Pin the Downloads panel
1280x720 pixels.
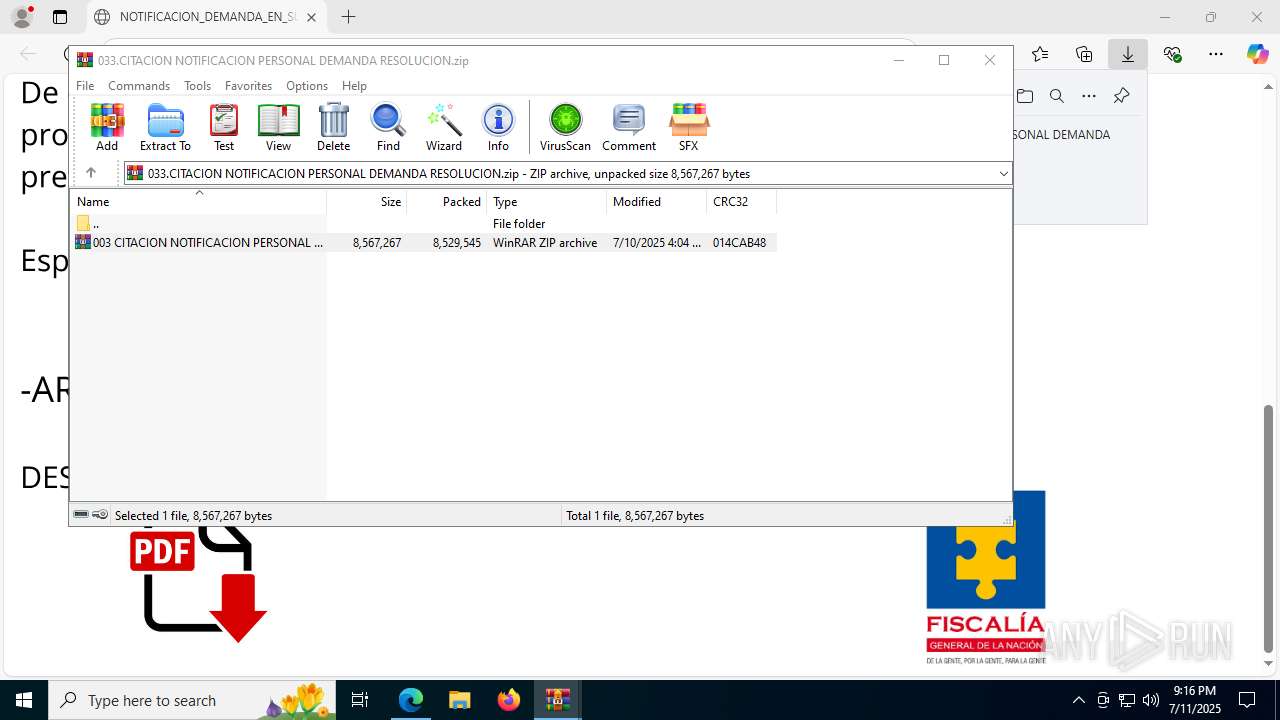[x=1121, y=96]
